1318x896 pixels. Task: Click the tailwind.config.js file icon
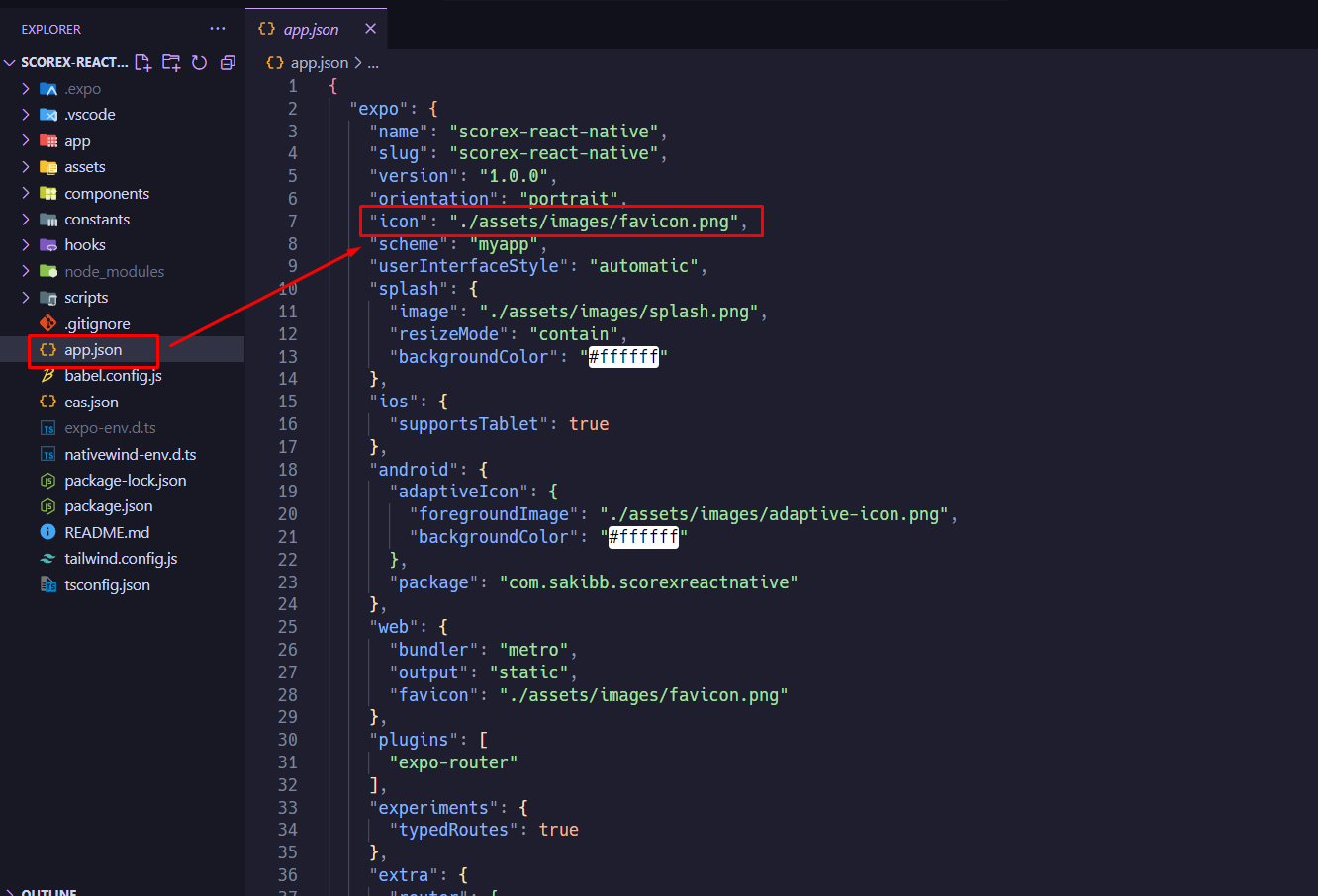(x=48, y=558)
